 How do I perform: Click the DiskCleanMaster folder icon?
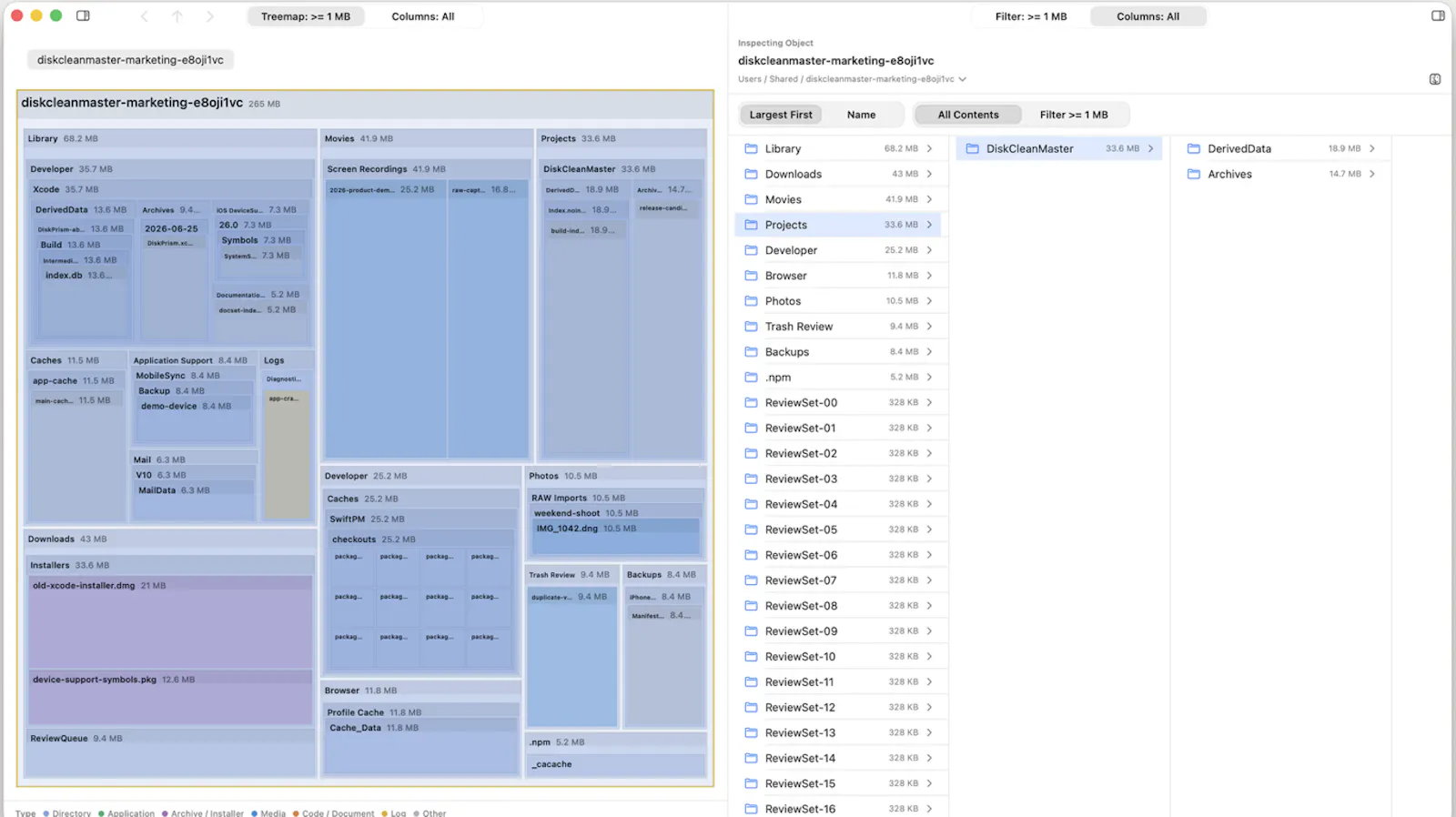[972, 148]
